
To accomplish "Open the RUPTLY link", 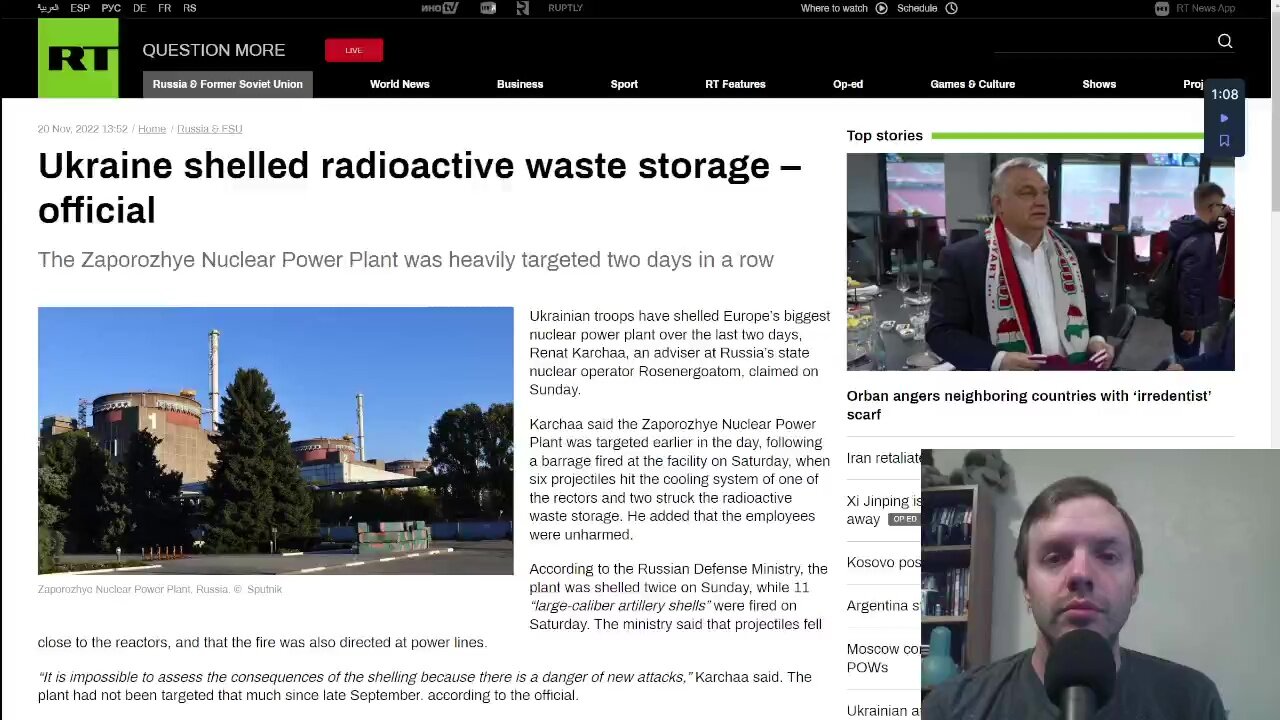I will pos(565,8).
